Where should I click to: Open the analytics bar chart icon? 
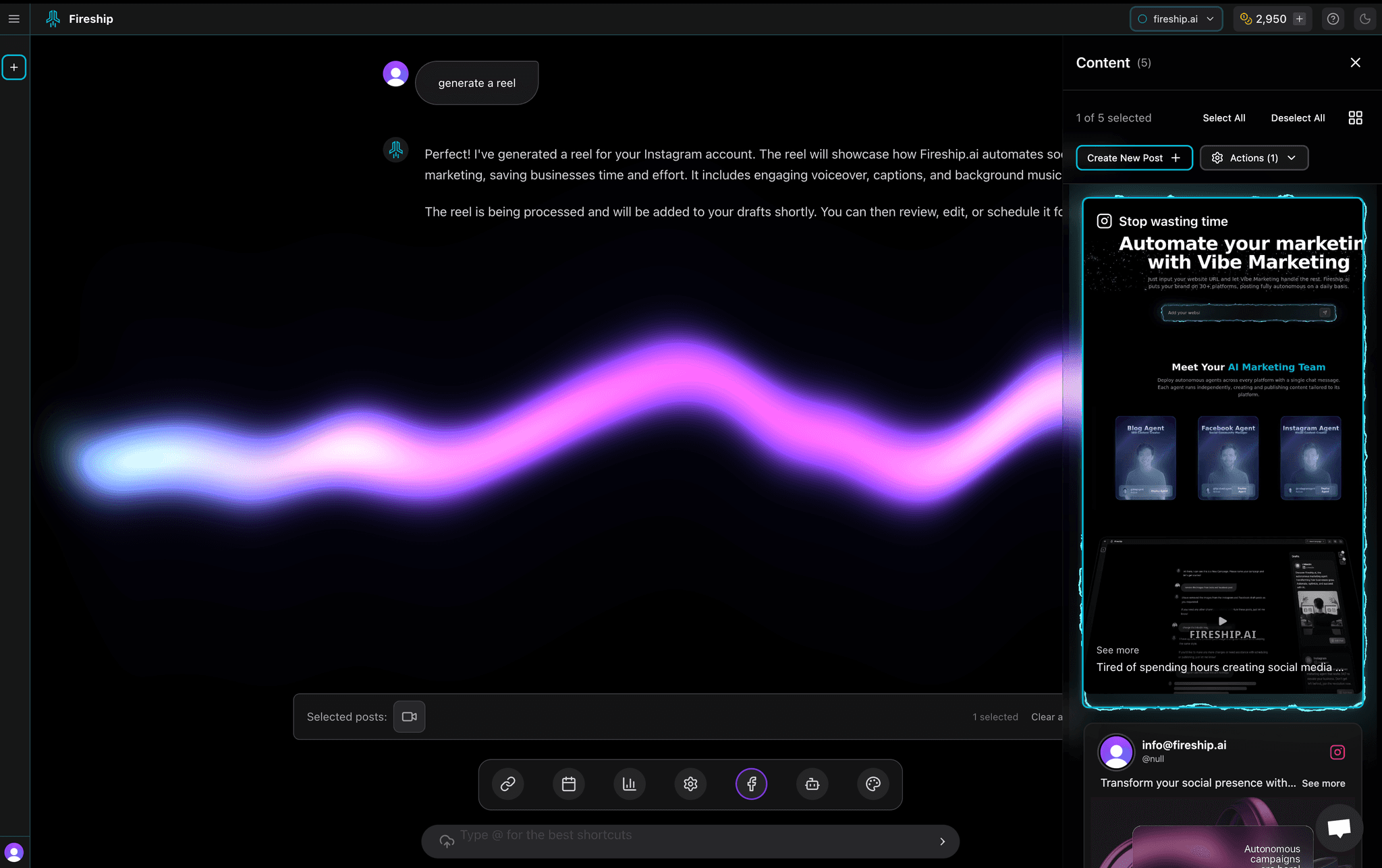(x=629, y=784)
